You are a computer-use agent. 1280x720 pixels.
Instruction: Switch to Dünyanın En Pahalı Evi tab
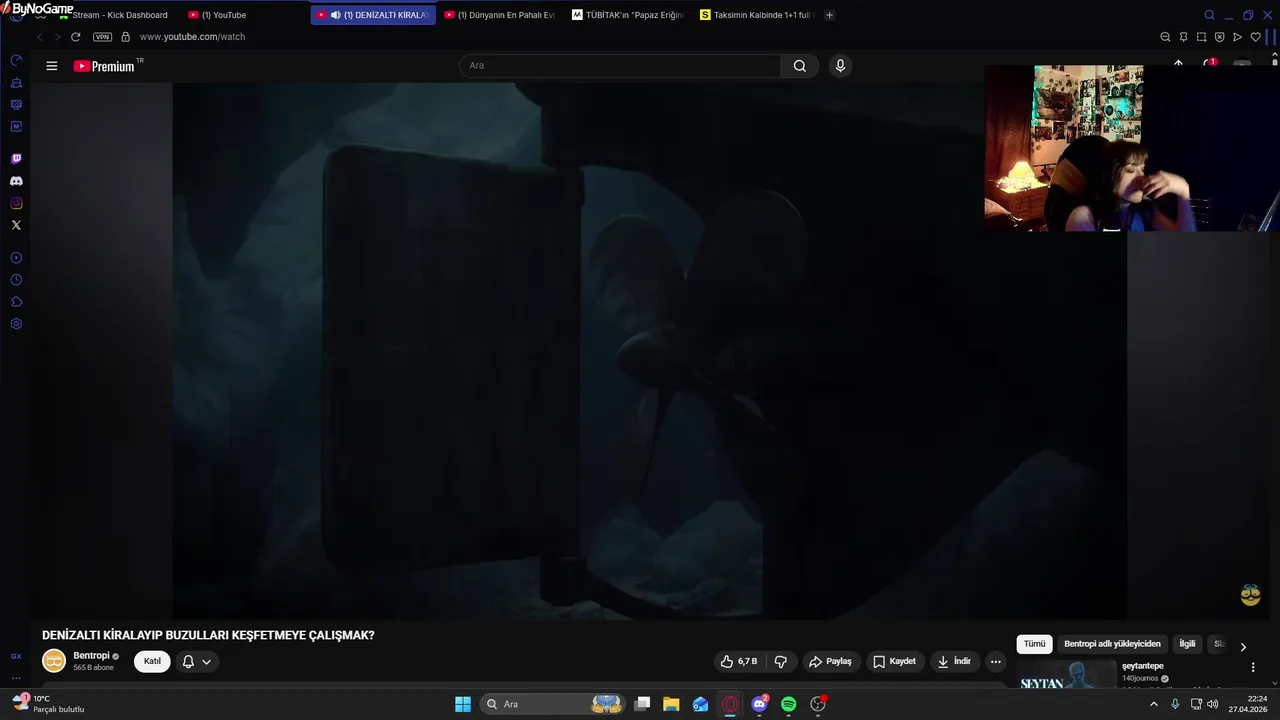pyautogui.click(x=500, y=15)
